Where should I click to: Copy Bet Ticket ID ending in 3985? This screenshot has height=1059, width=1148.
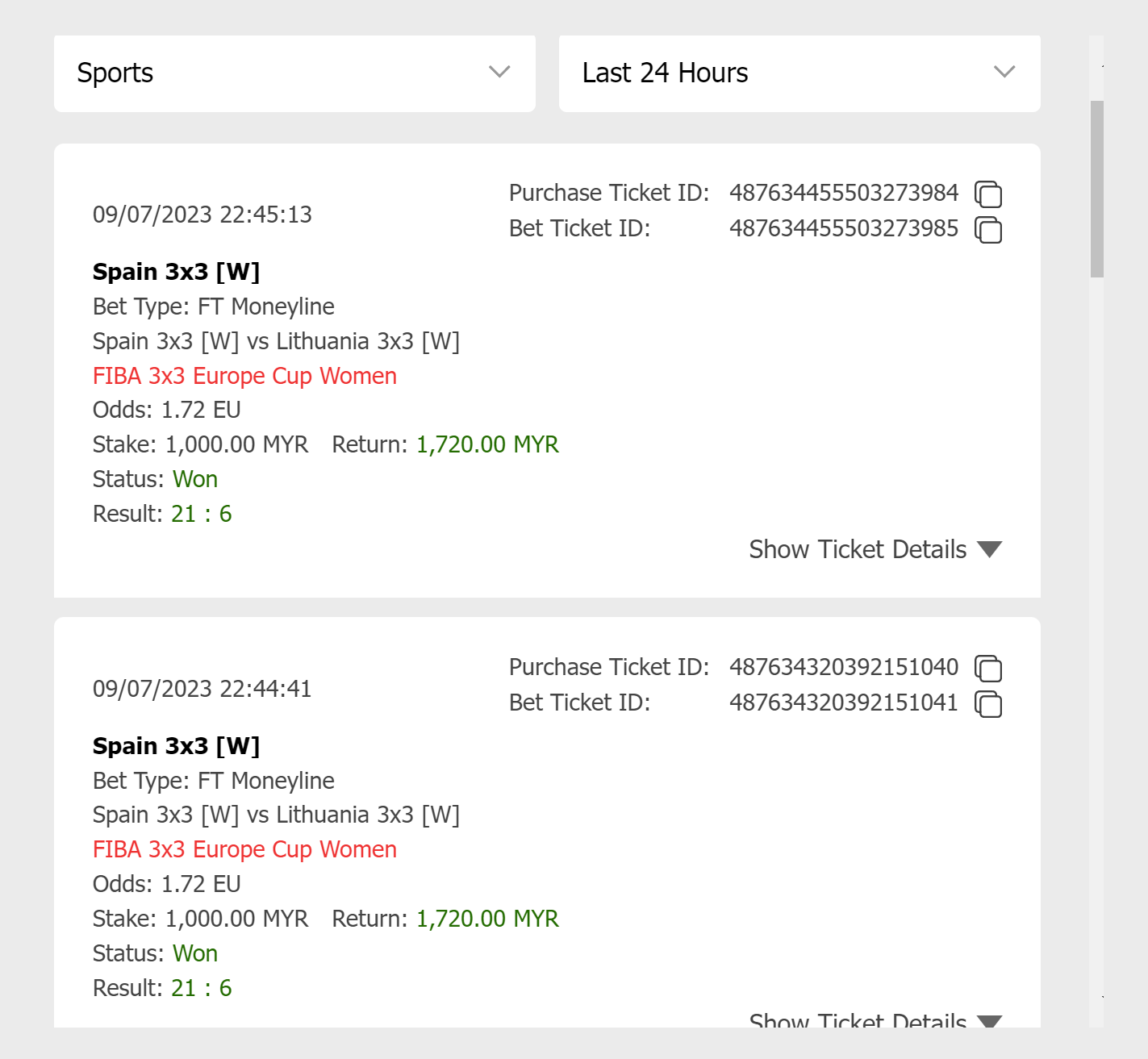coord(988,230)
